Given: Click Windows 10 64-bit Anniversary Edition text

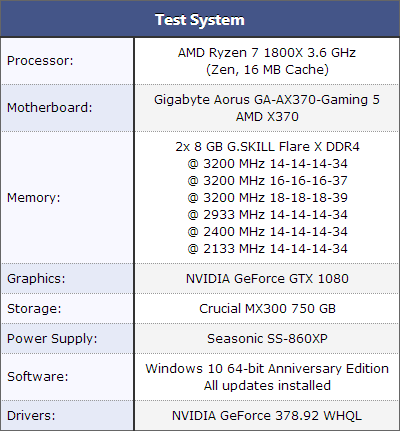Looking at the screenshot, I should tap(267, 369).
